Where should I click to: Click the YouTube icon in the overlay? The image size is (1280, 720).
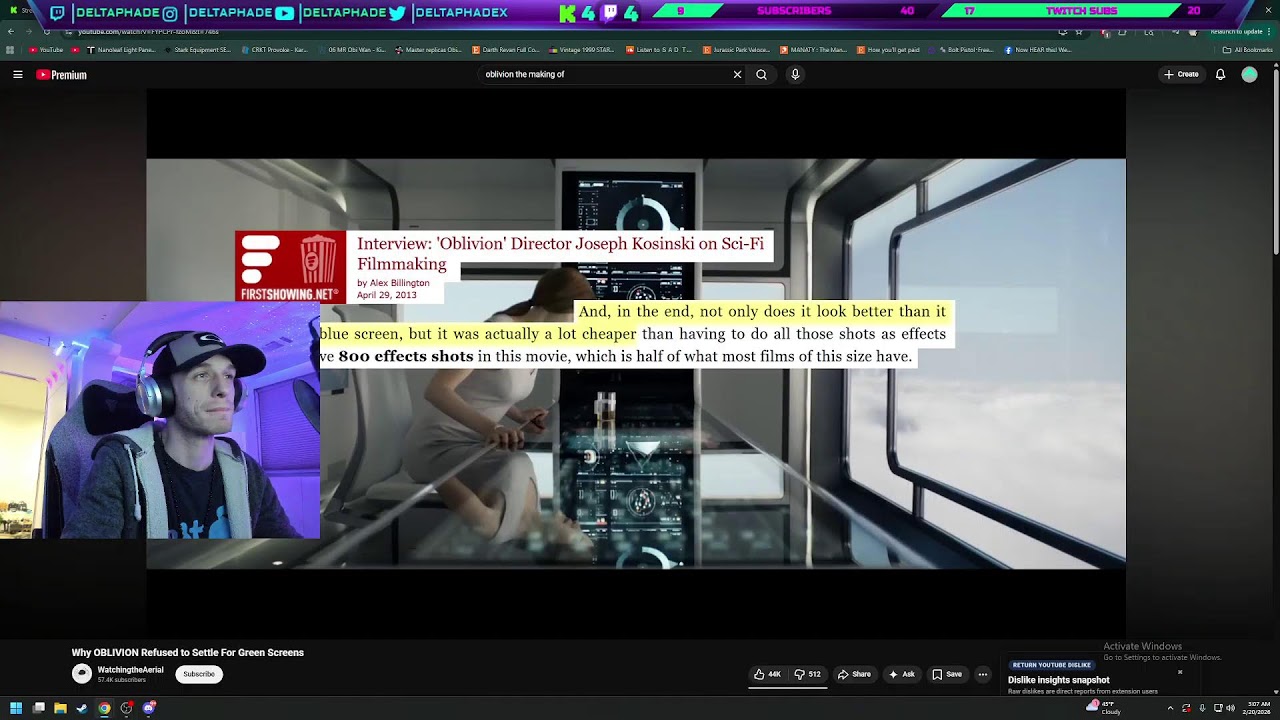pos(284,13)
